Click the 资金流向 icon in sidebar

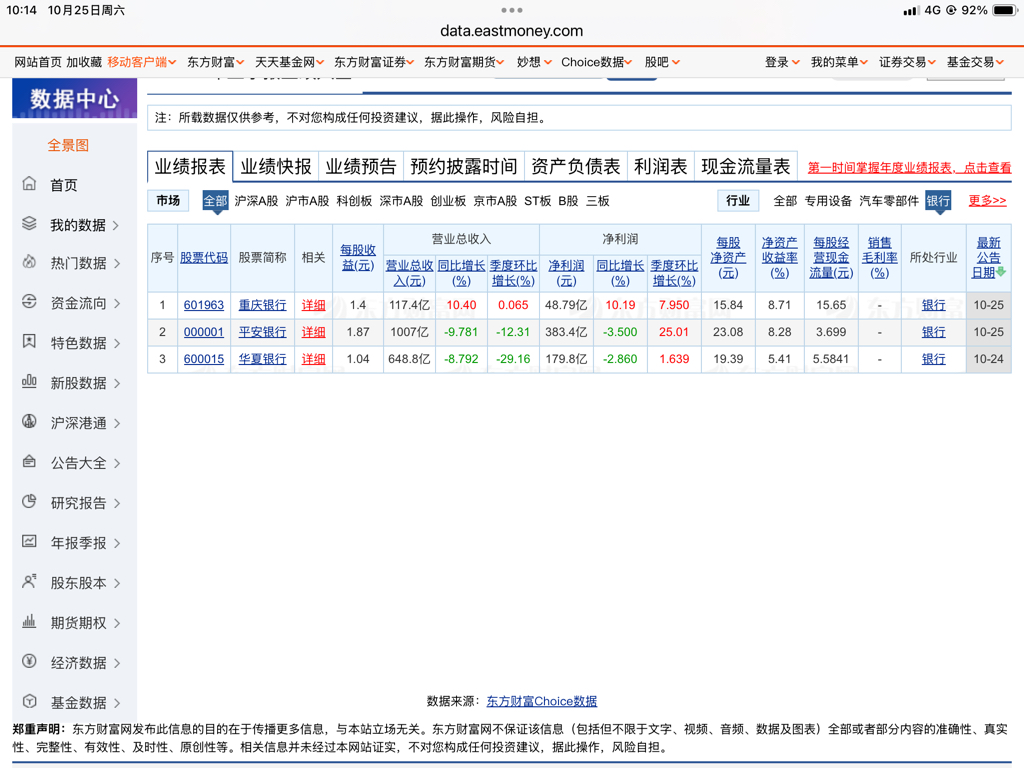point(29,302)
